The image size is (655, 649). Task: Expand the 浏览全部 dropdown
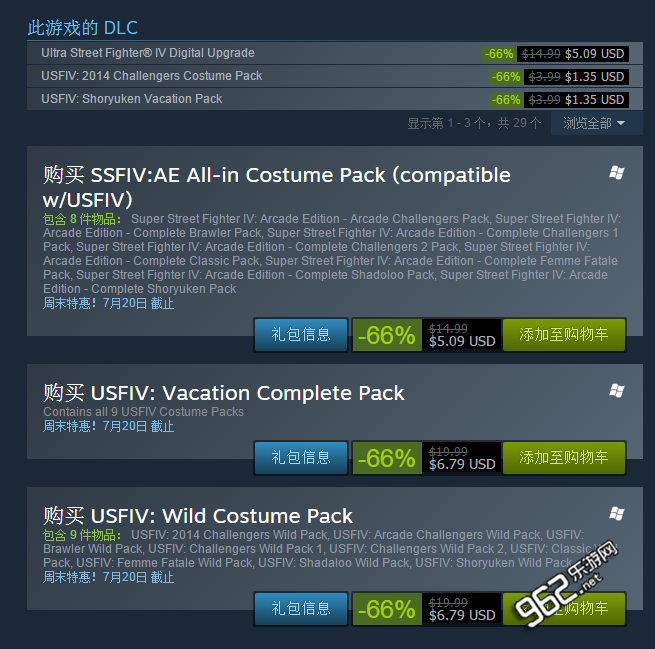click(x=596, y=123)
